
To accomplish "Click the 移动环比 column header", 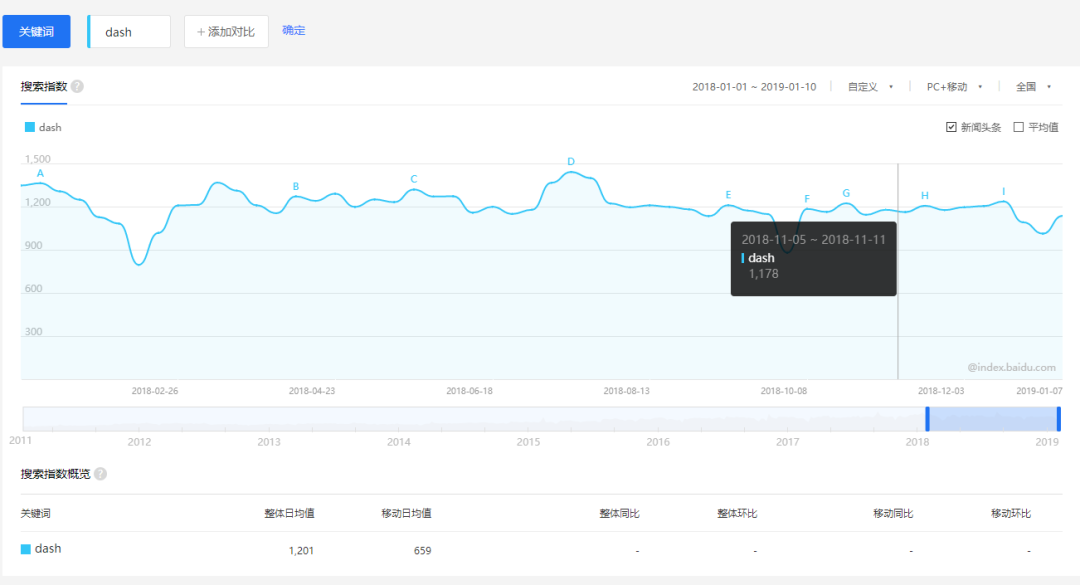I will 1011,513.
